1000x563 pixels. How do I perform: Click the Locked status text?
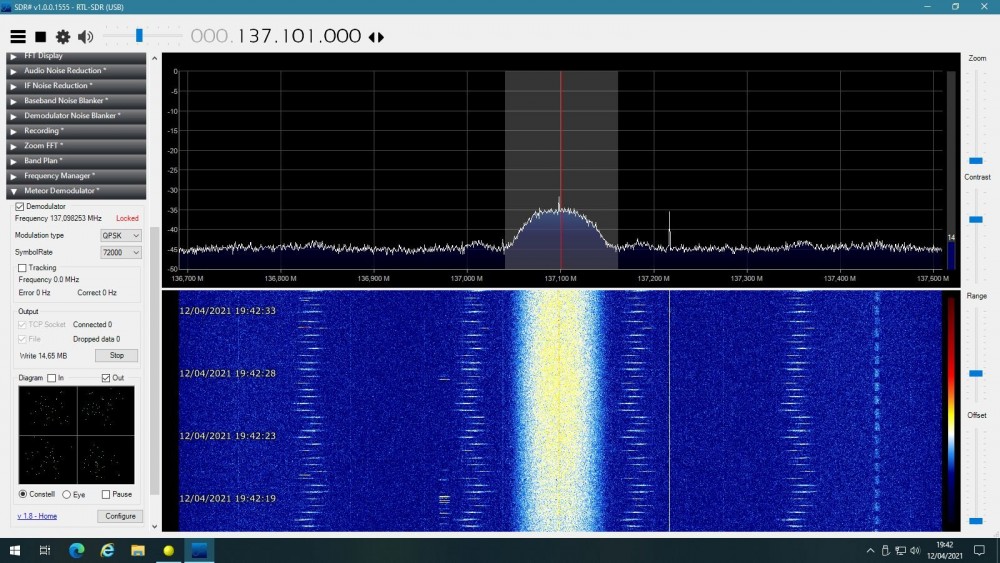pos(127,218)
